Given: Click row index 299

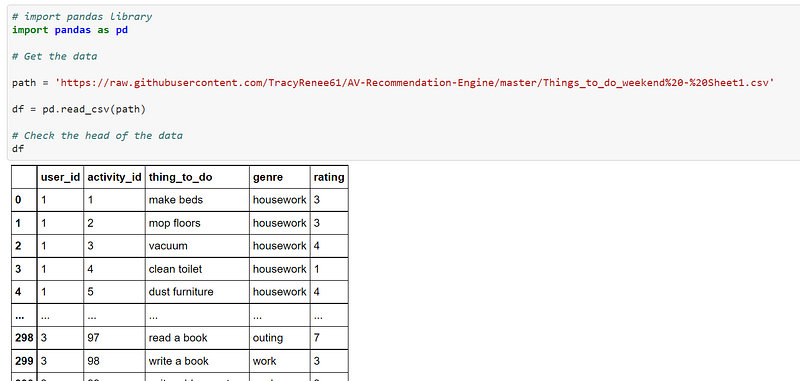Looking at the screenshot, I should click(x=24, y=361).
